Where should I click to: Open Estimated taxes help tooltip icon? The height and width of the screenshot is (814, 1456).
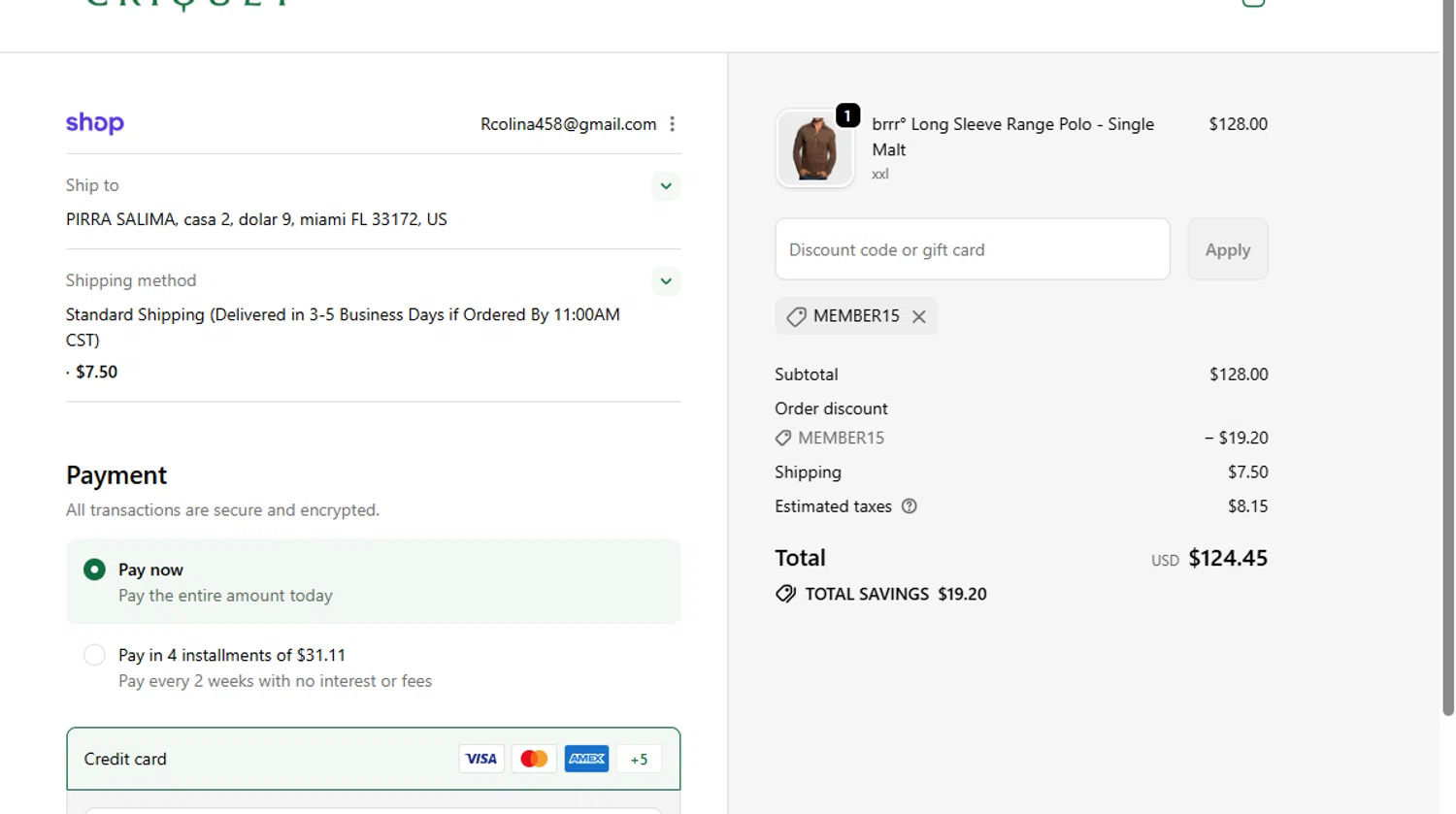pyautogui.click(x=910, y=506)
